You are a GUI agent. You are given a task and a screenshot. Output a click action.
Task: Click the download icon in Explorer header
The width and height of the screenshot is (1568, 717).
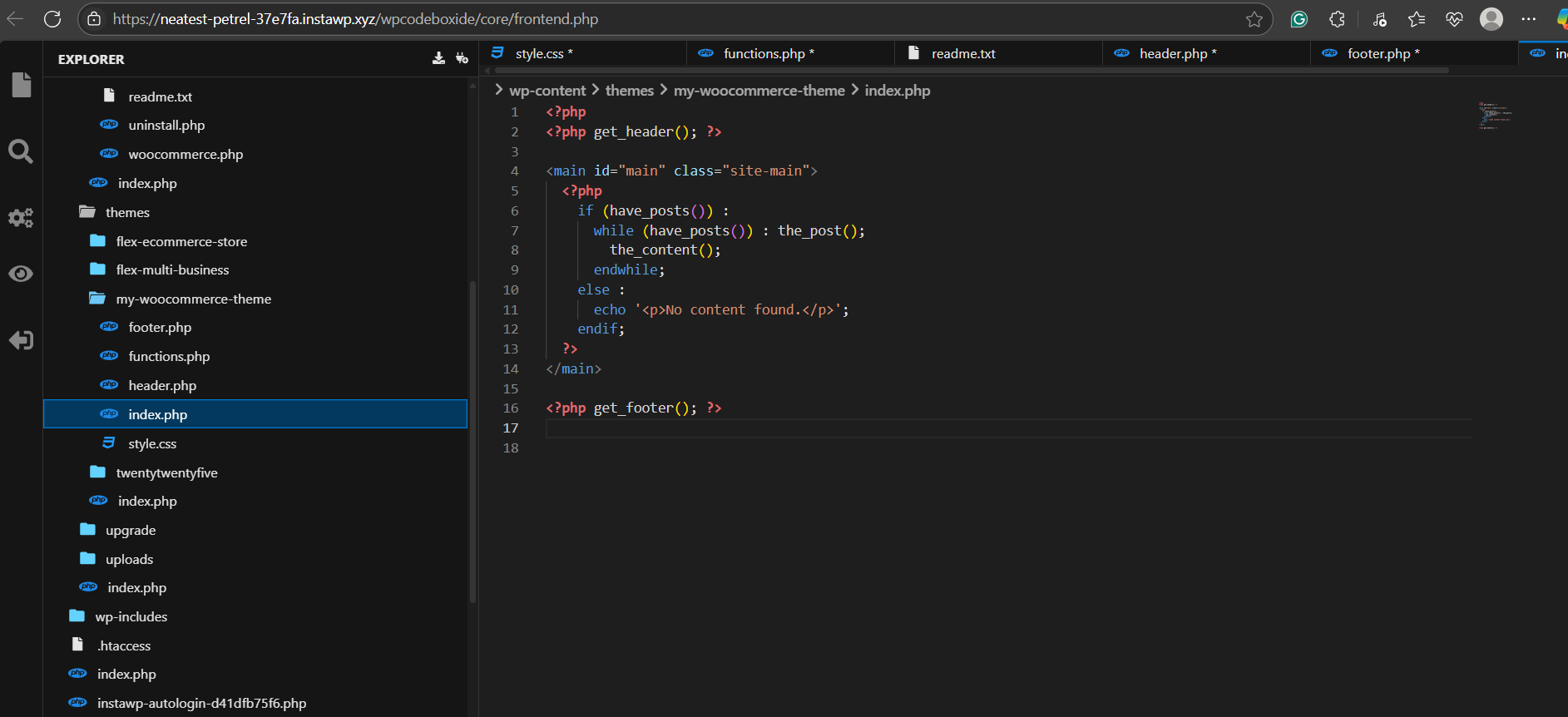[438, 58]
